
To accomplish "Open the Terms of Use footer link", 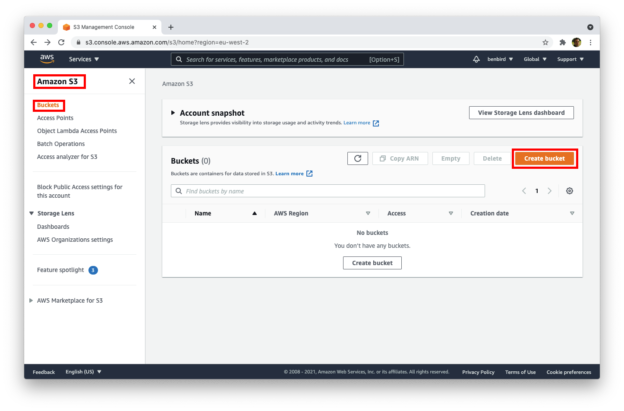I will (520, 372).
